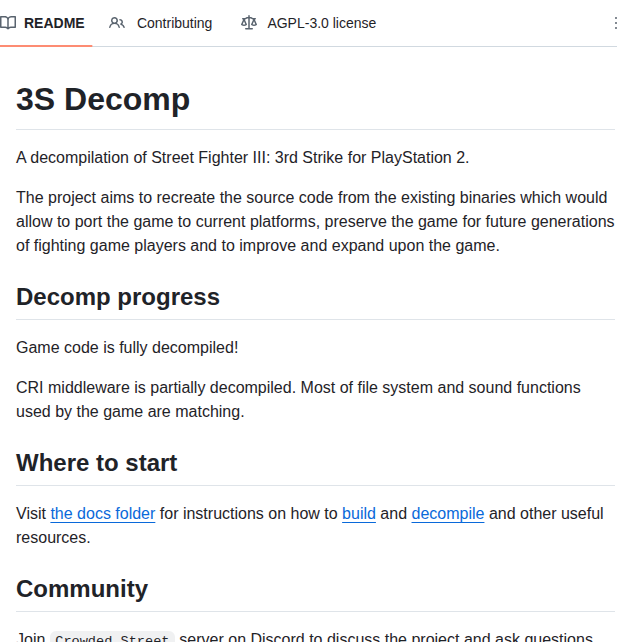The width and height of the screenshot is (617, 642).
Task: Open the AGPL-3.0 license tab
Action: tap(308, 23)
